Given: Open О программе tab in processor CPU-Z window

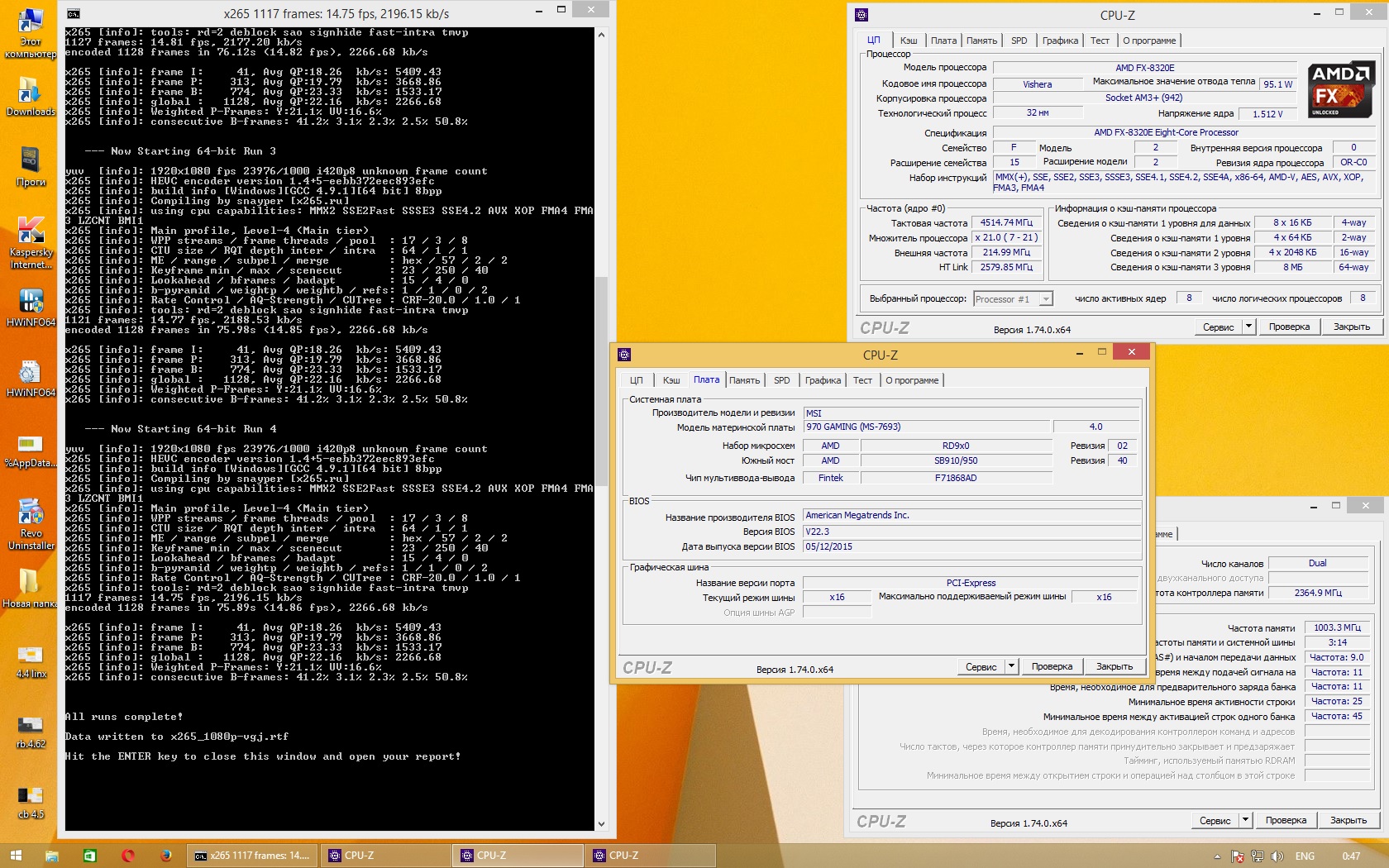Looking at the screenshot, I should (x=1149, y=41).
